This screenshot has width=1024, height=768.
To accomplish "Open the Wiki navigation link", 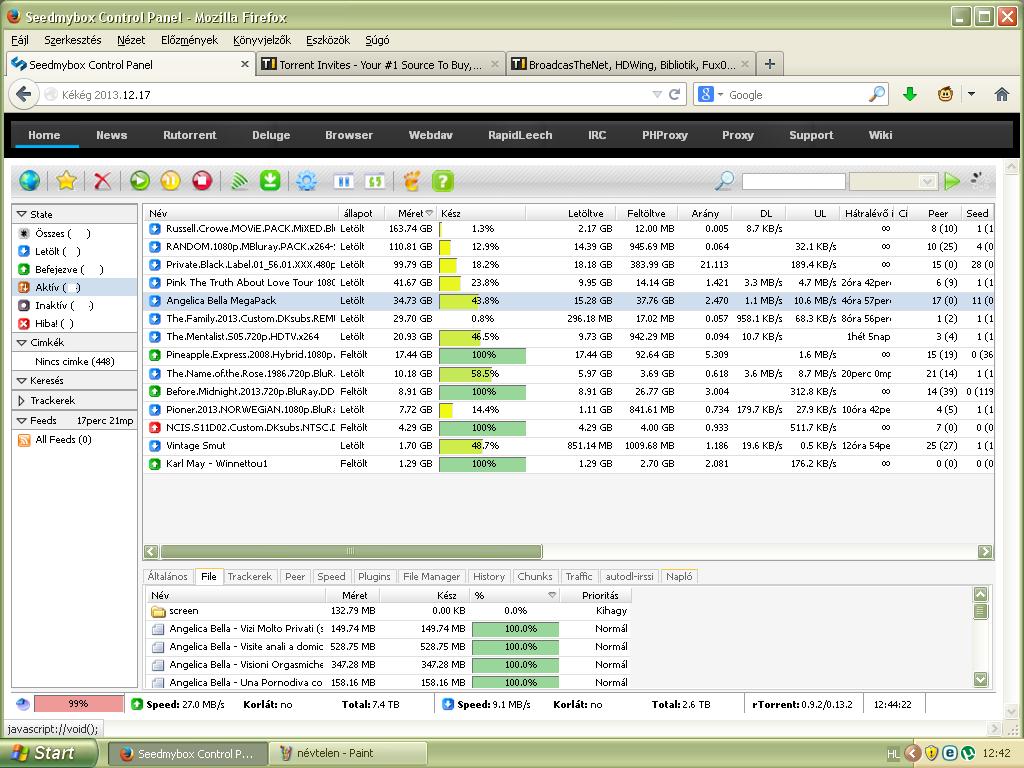I will pyautogui.click(x=880, y=135).
